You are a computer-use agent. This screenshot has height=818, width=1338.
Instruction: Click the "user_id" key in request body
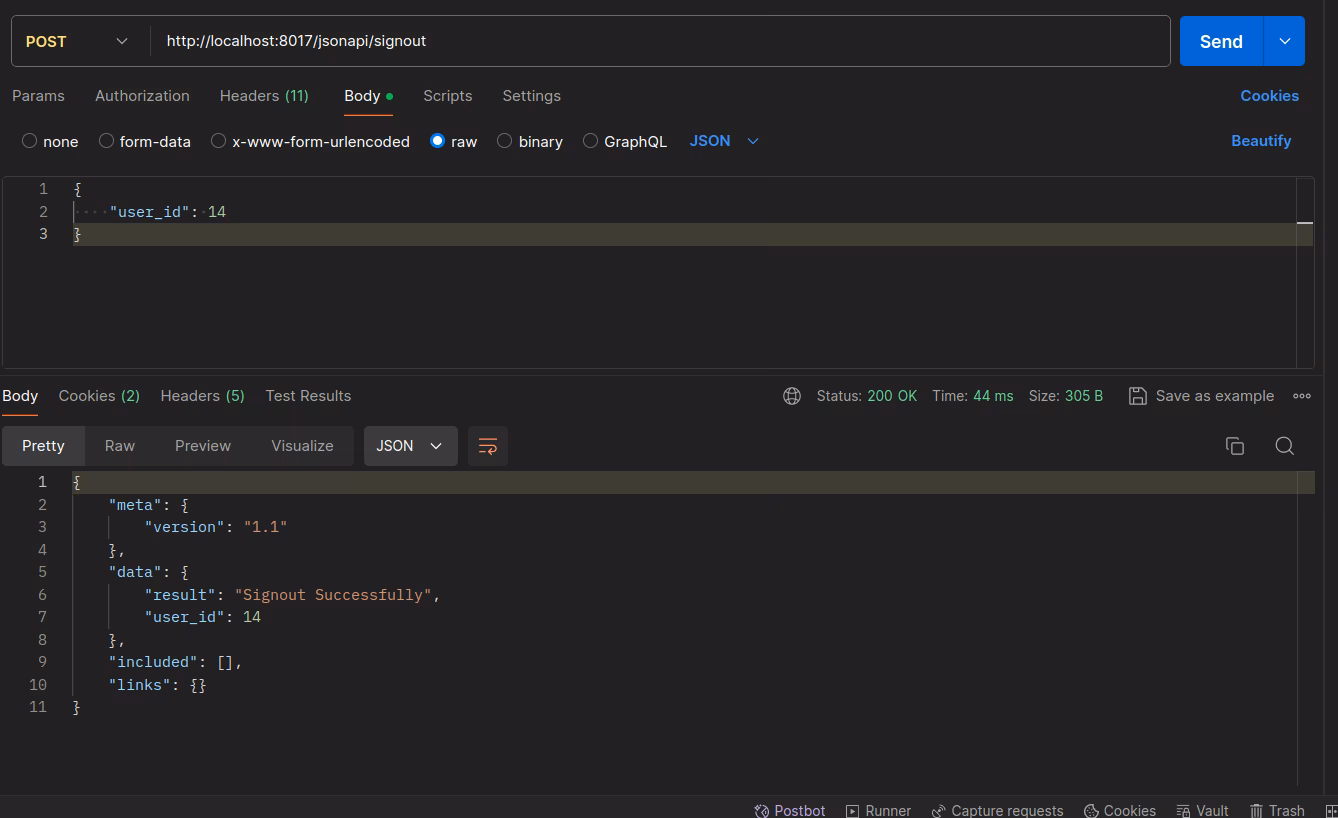(150, 212)
